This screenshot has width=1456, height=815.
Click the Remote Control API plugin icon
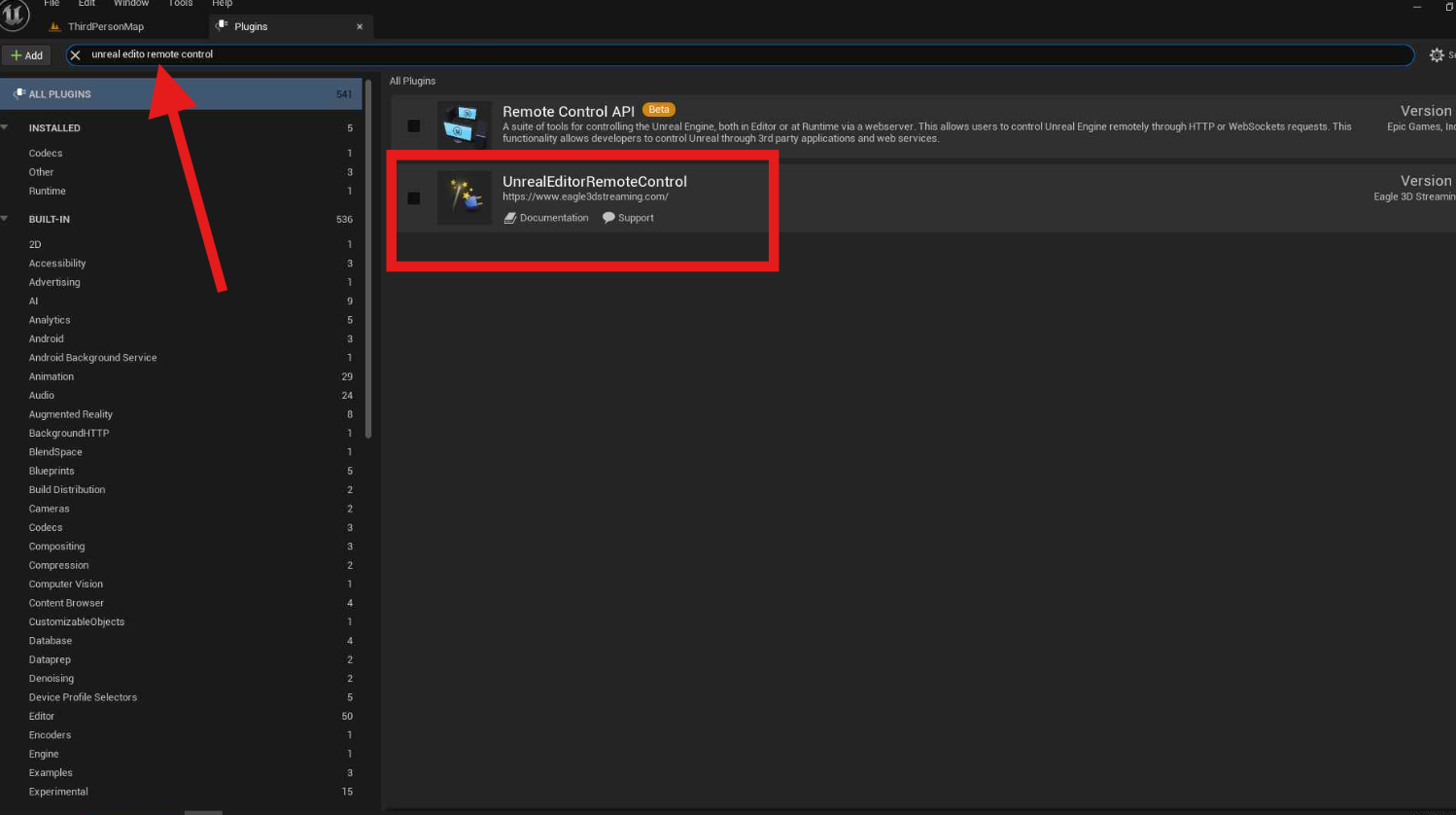464,124
